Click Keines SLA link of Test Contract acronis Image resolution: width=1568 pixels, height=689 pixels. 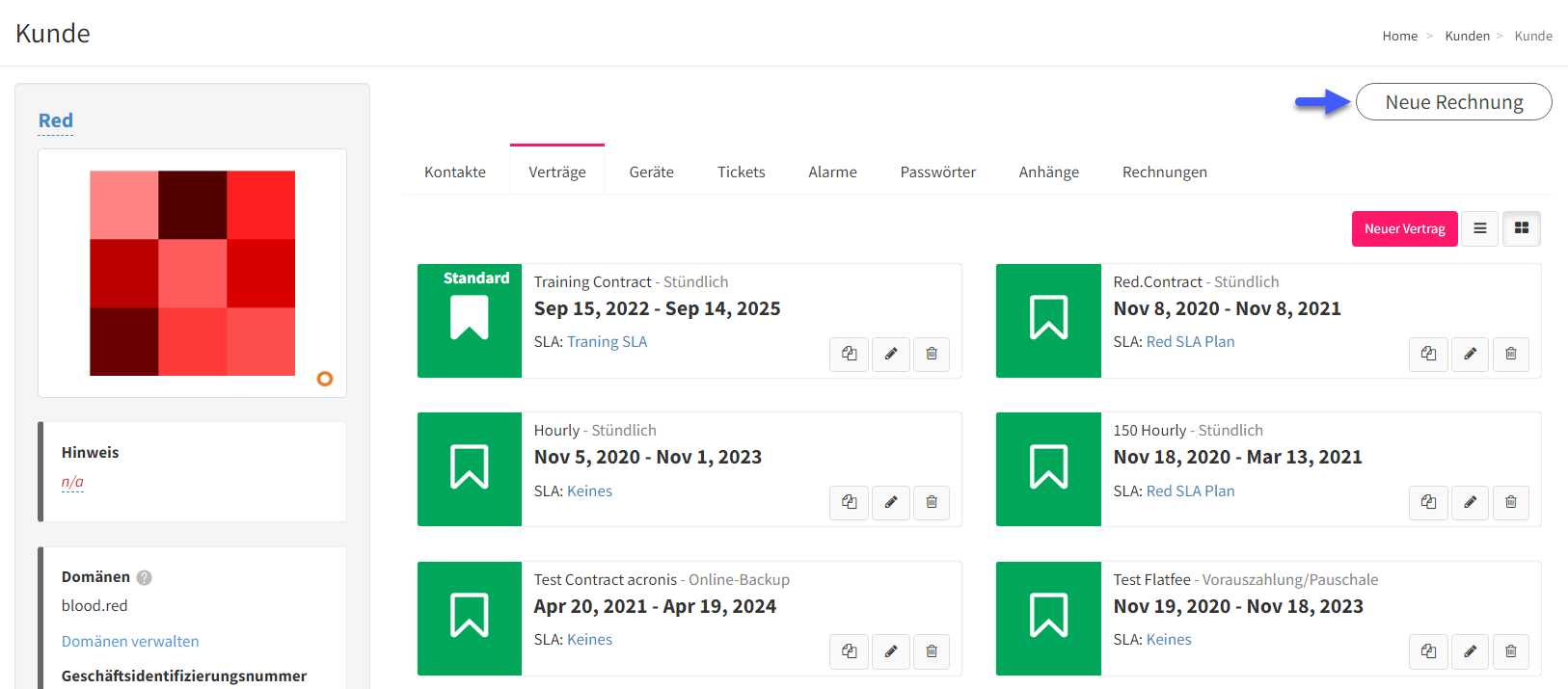(590, 640)
